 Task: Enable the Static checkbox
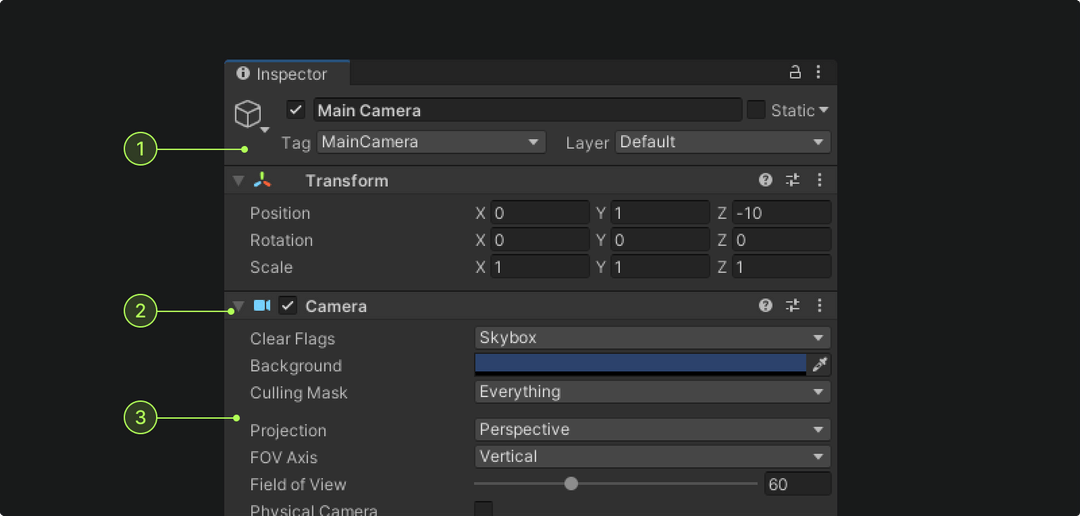[756, 110]
